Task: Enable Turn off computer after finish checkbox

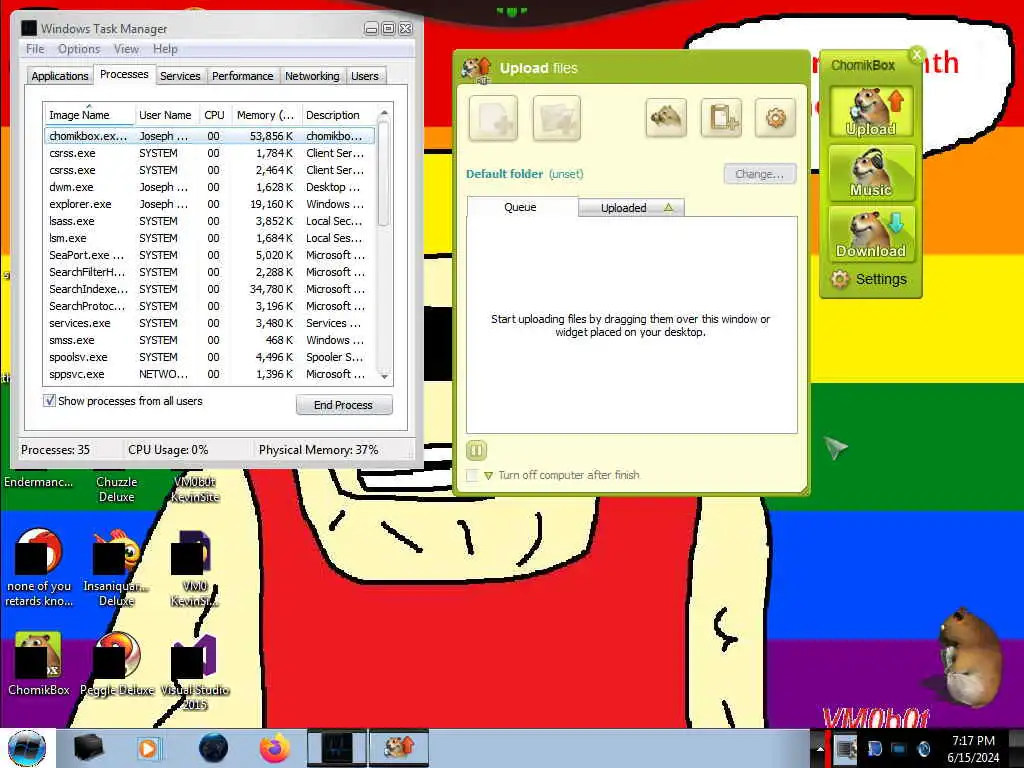Action: point(472,475)
